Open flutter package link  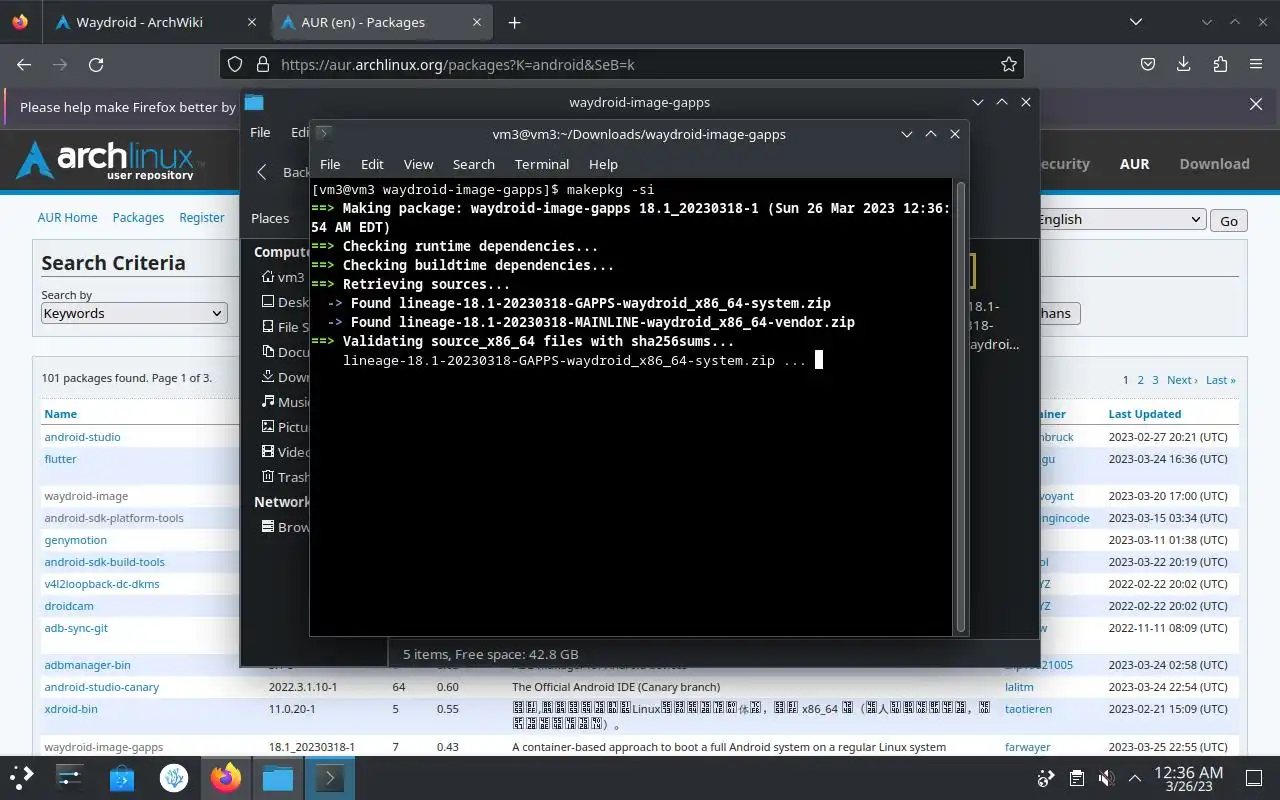coord(60,459)
